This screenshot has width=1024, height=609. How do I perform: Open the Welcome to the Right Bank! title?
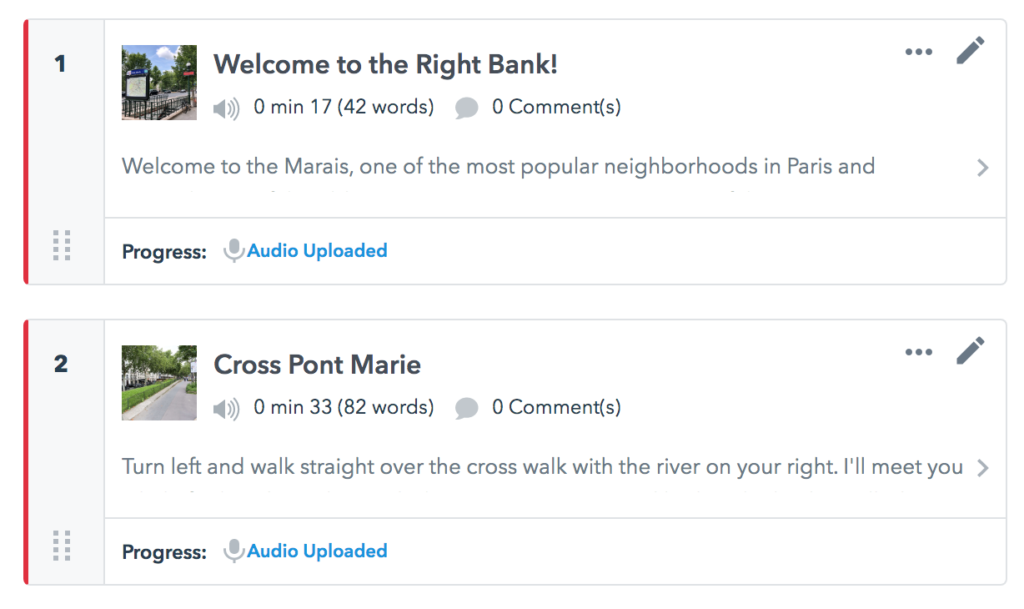(x=385, y=65)
